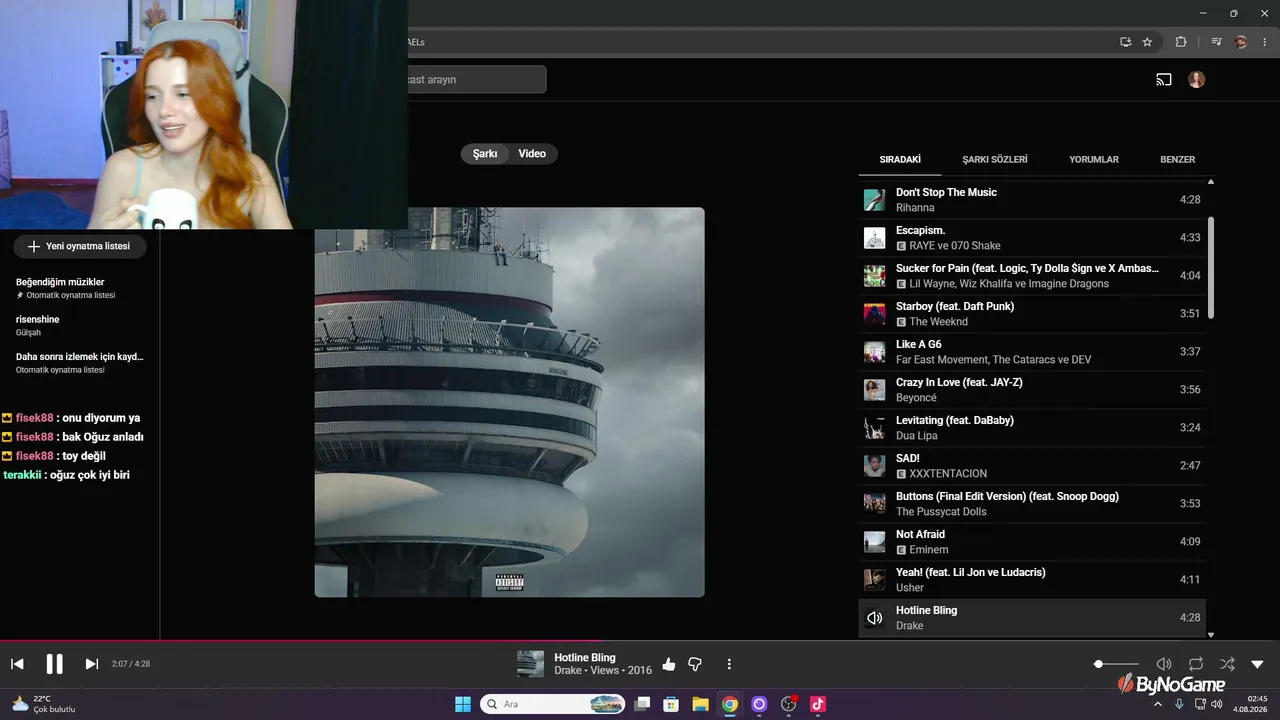Image resolution: width=1280 pixels, height=720 pixels.
Task: Switch to Video mode
Action: point(532,154)
